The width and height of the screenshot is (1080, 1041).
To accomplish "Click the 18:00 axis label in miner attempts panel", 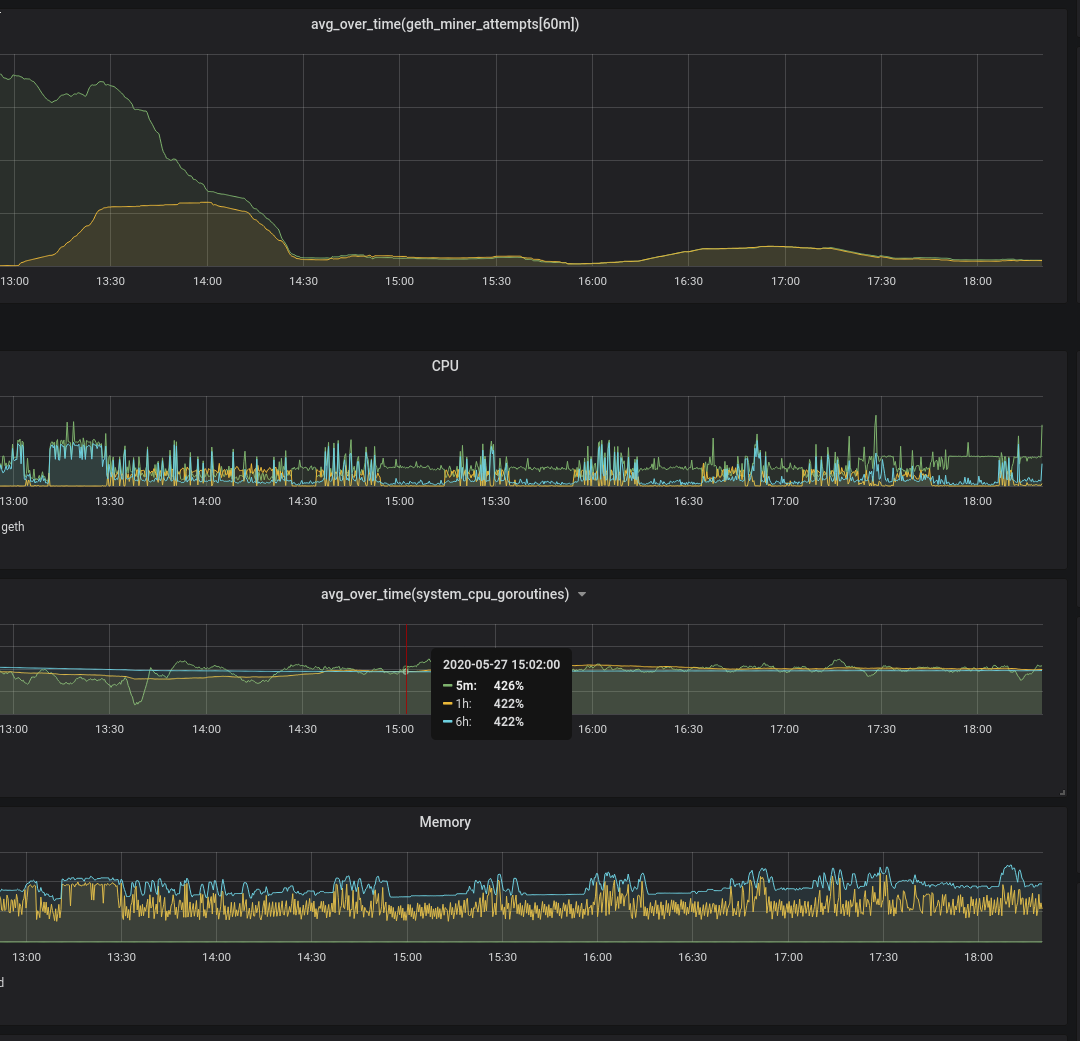I will (x=977, y=281).
